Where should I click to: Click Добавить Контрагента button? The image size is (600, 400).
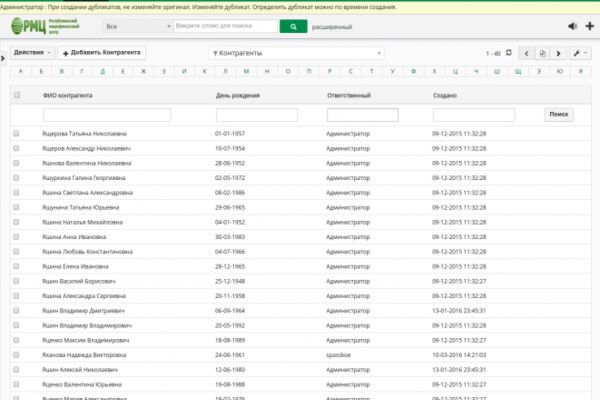[x=102, y=53]
